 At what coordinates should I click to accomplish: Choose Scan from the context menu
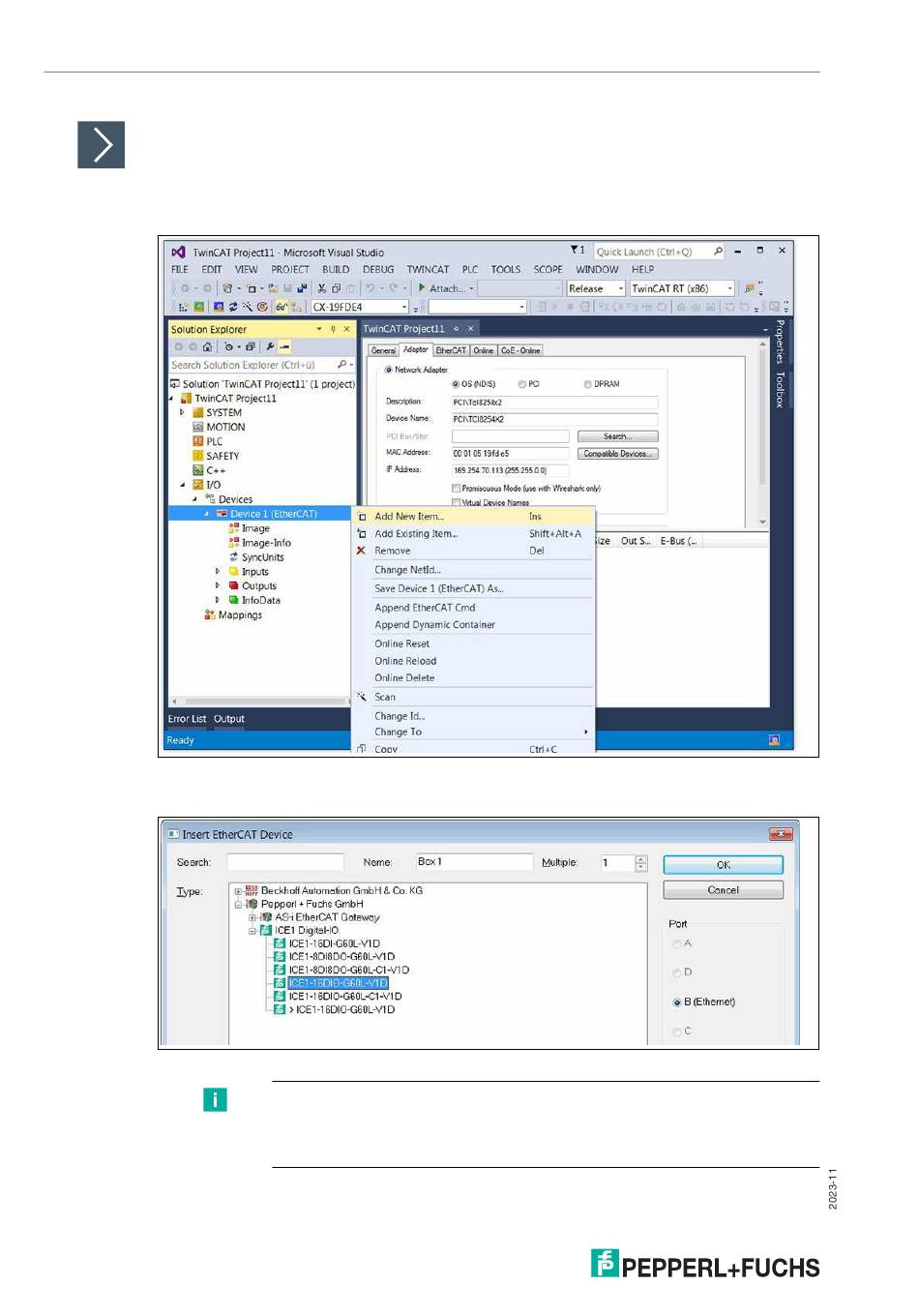473,697
